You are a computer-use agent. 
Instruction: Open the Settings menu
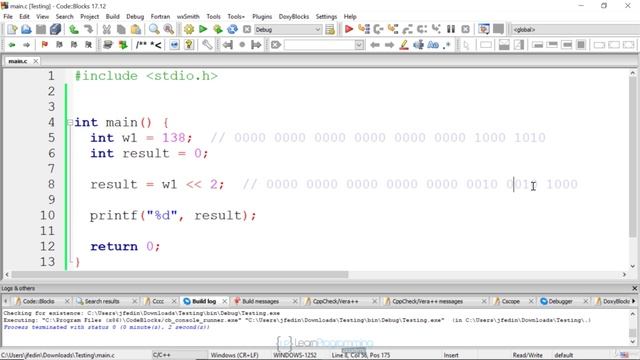click(x=326, y=16)
